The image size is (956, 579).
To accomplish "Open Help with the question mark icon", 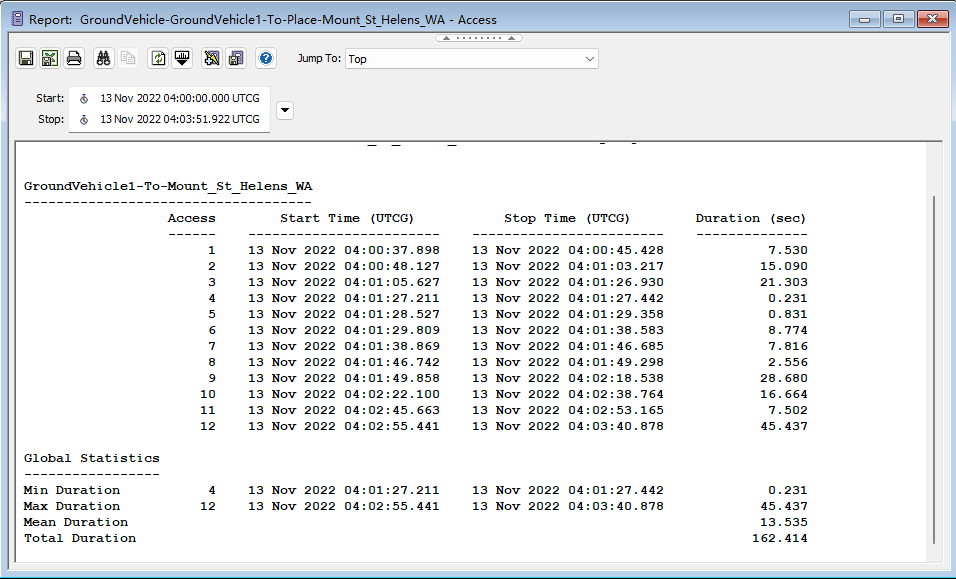I will pos(266,59).
